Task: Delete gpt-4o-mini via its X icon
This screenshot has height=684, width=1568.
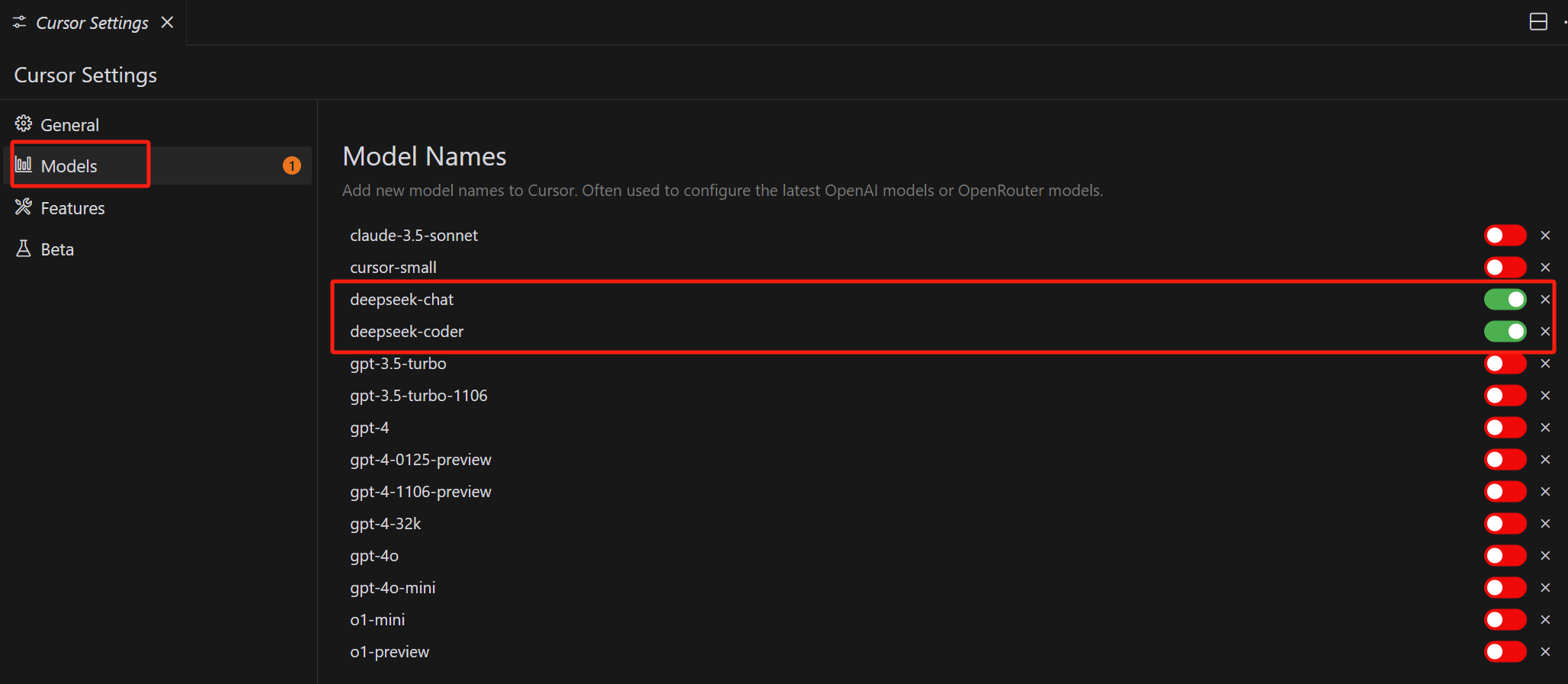Action: click(x=1545, y=588)
